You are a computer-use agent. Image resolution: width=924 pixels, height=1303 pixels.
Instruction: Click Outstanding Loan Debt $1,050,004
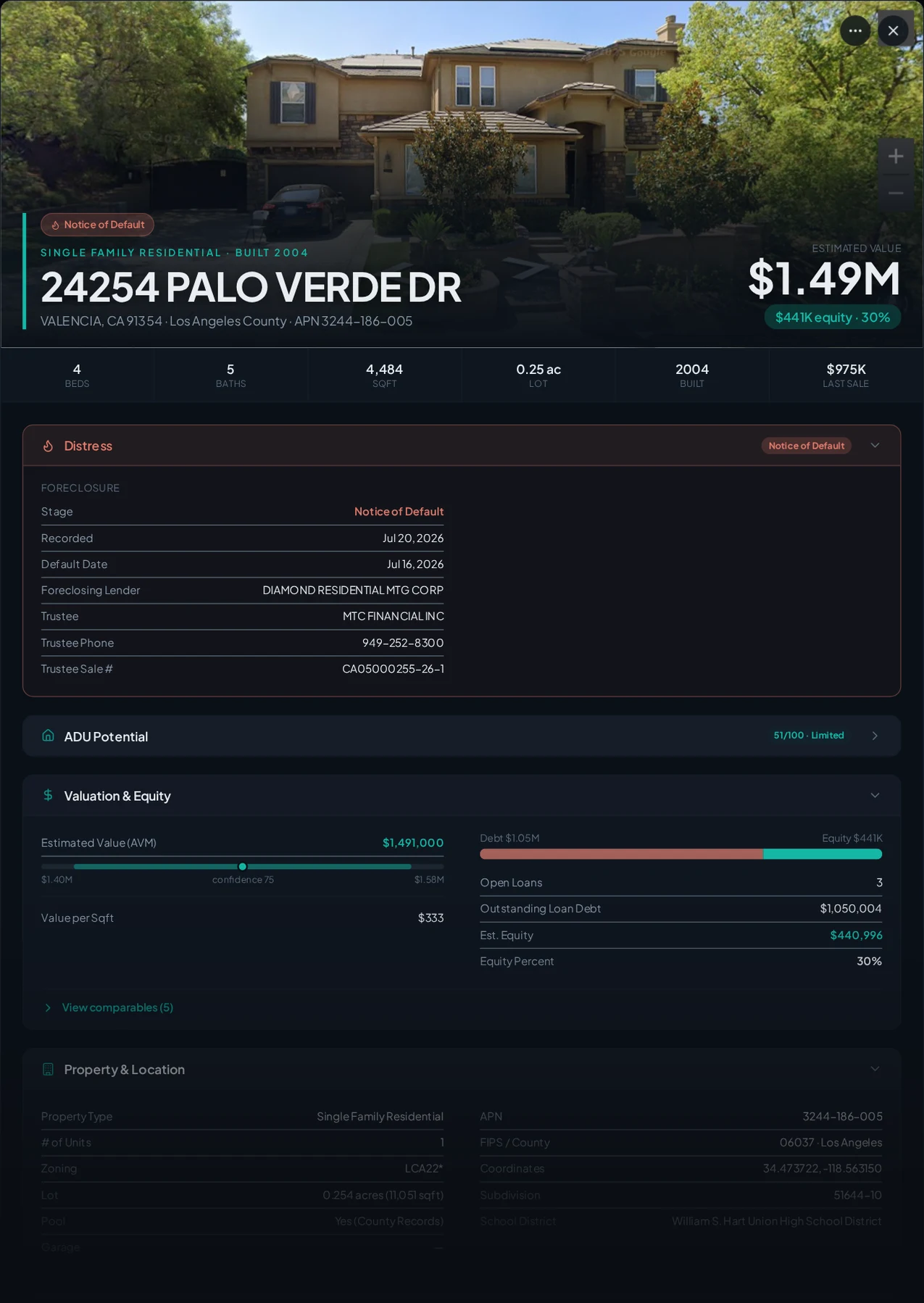point(851,909)
